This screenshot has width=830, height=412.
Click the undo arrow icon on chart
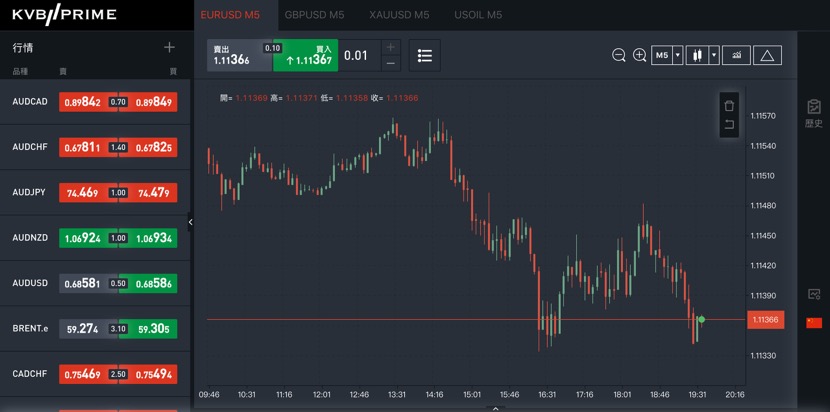pyautogui.click(x=728, y=125)
